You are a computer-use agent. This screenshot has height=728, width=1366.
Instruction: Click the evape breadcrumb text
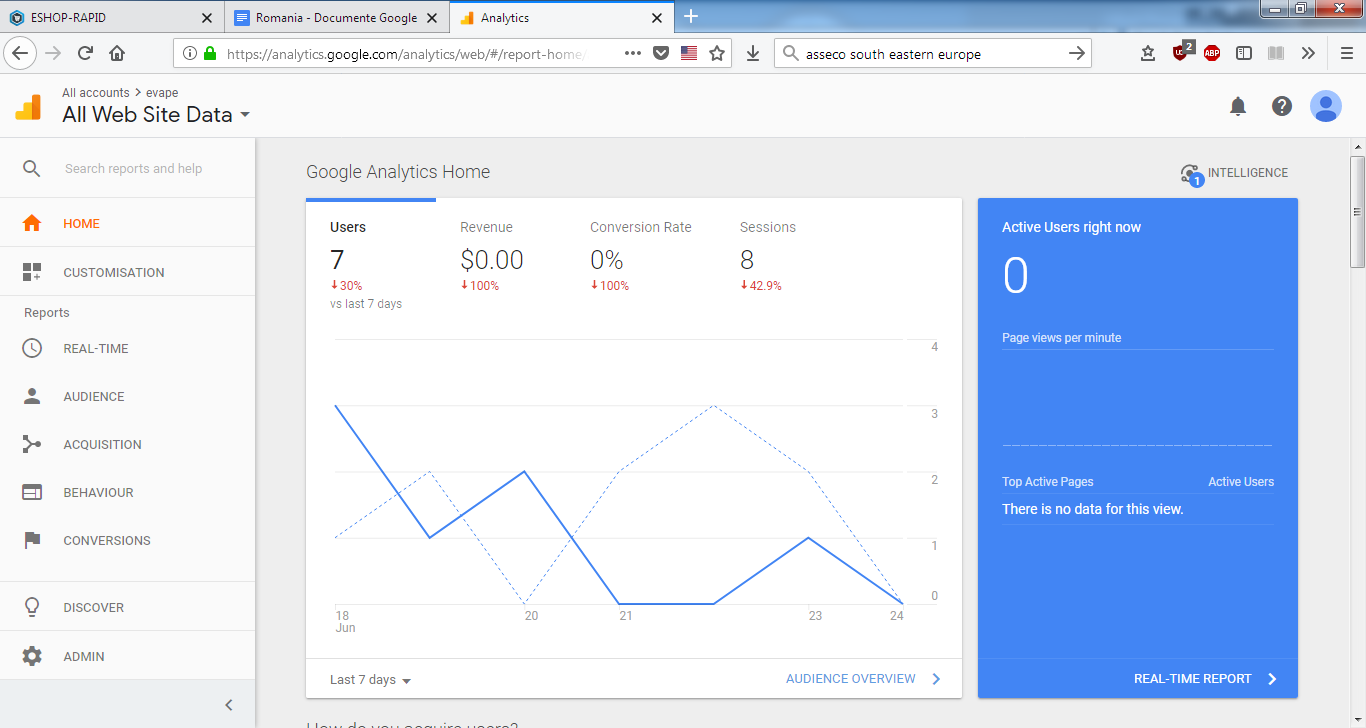tap(162, 93)
